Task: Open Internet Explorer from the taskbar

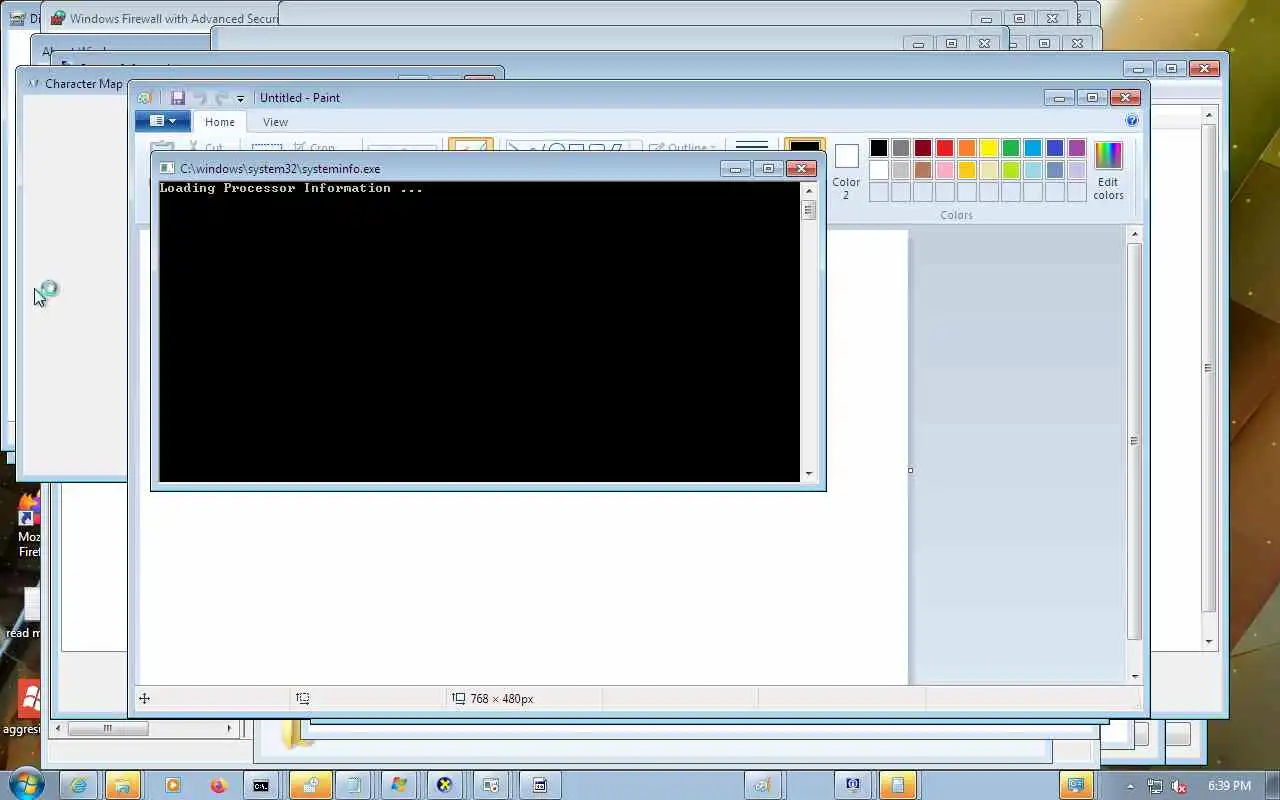Action: [77, 785]
